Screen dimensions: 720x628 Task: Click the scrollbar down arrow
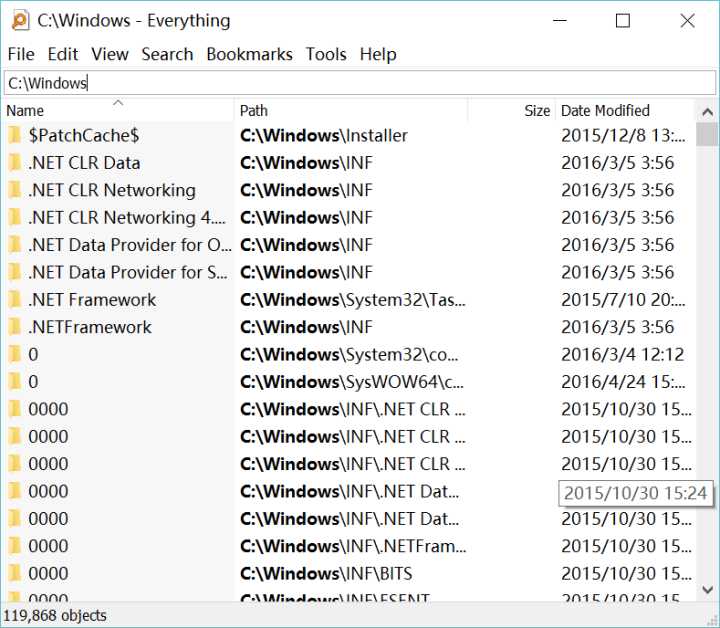point(708,589)
